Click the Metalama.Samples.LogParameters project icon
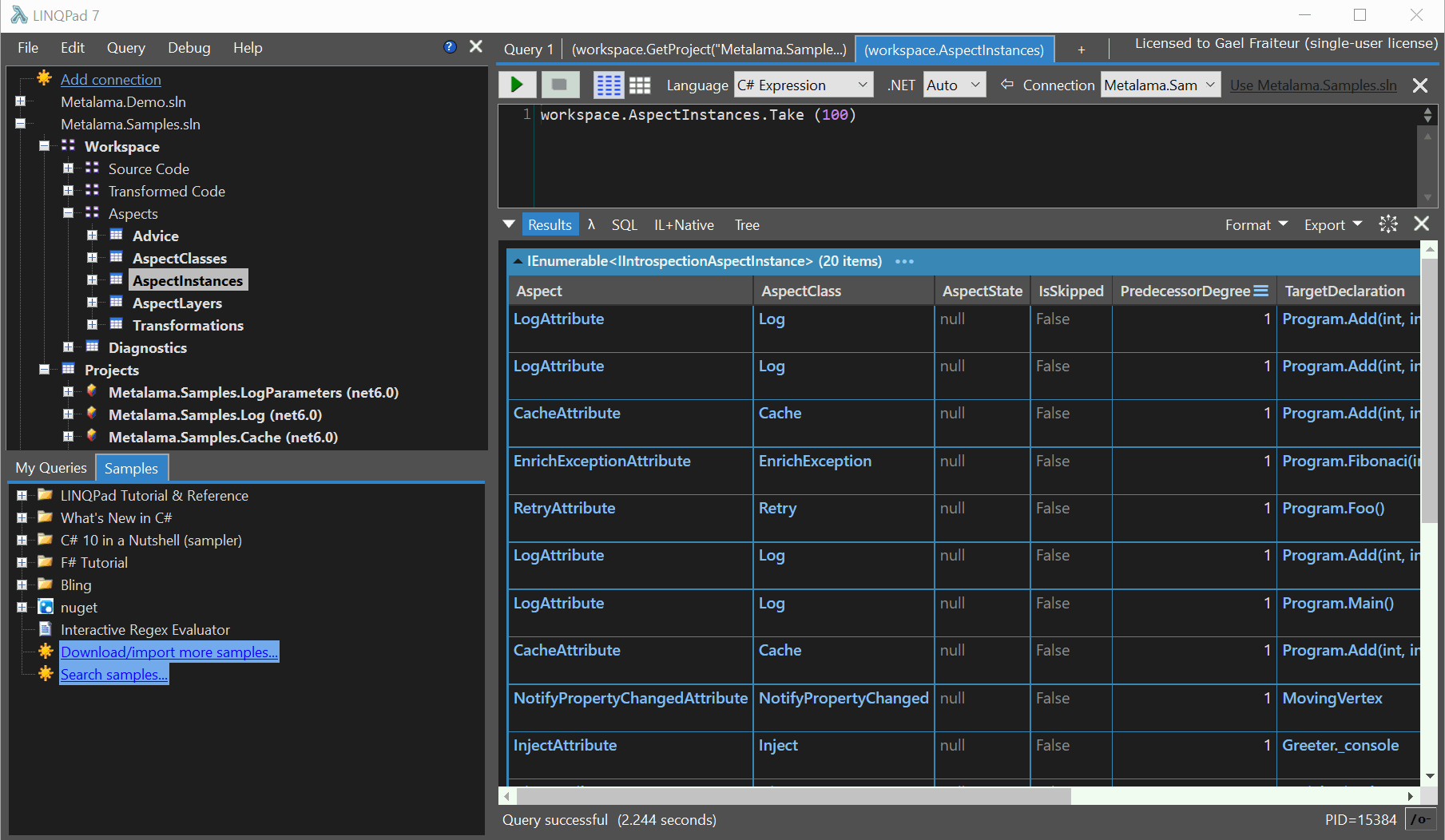This screenshot has height=840, width=1445. pos(92,391)
